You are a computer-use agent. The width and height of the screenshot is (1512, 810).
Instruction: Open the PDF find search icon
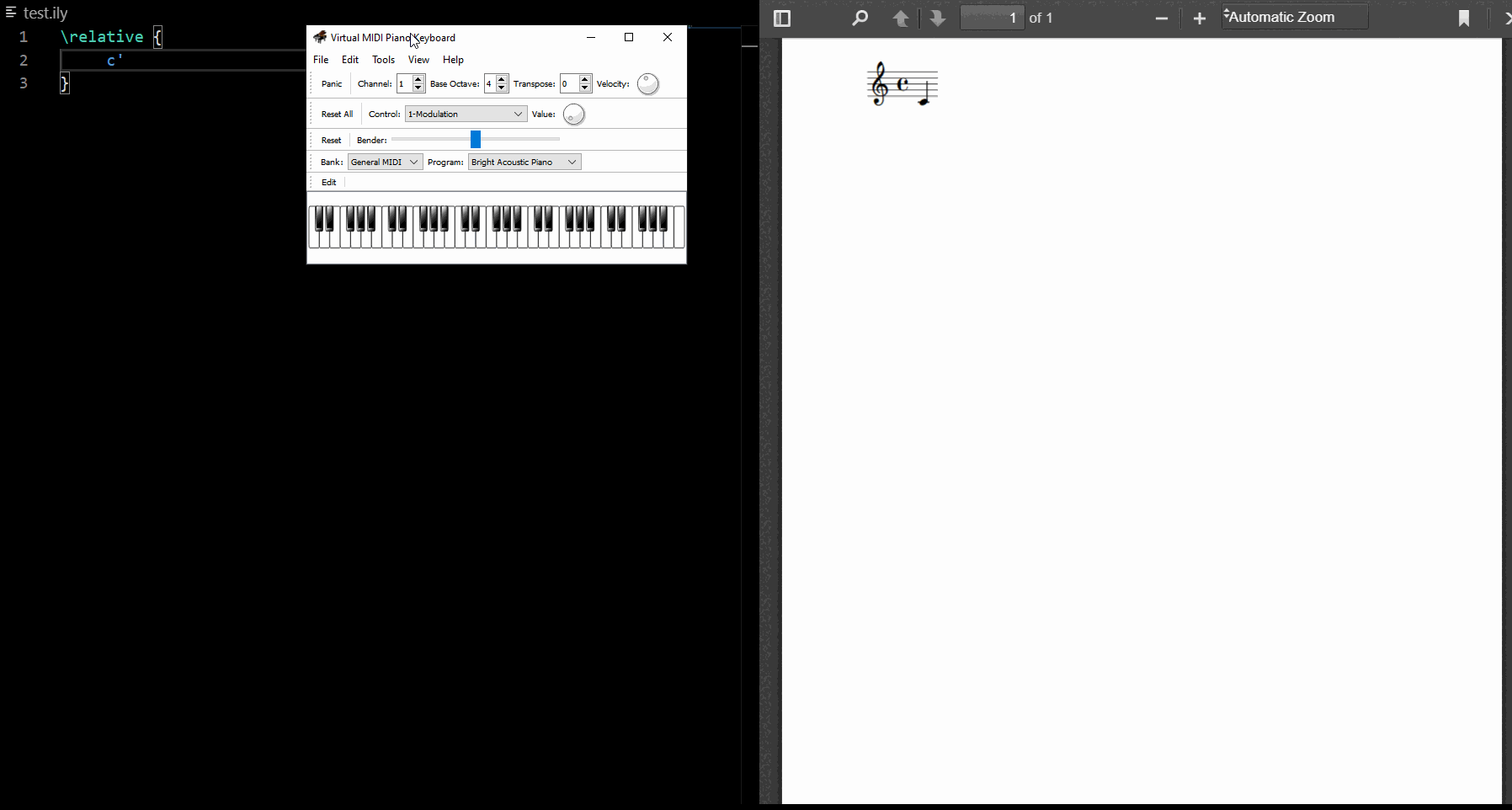(860, 19)
